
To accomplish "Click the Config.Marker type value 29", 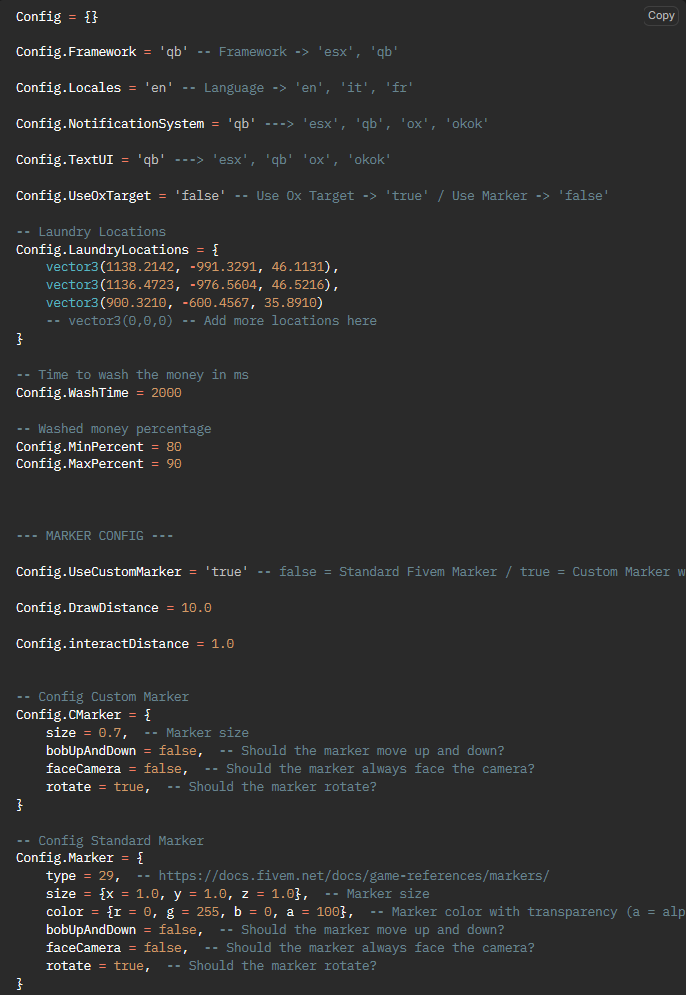I will point(106,876).
